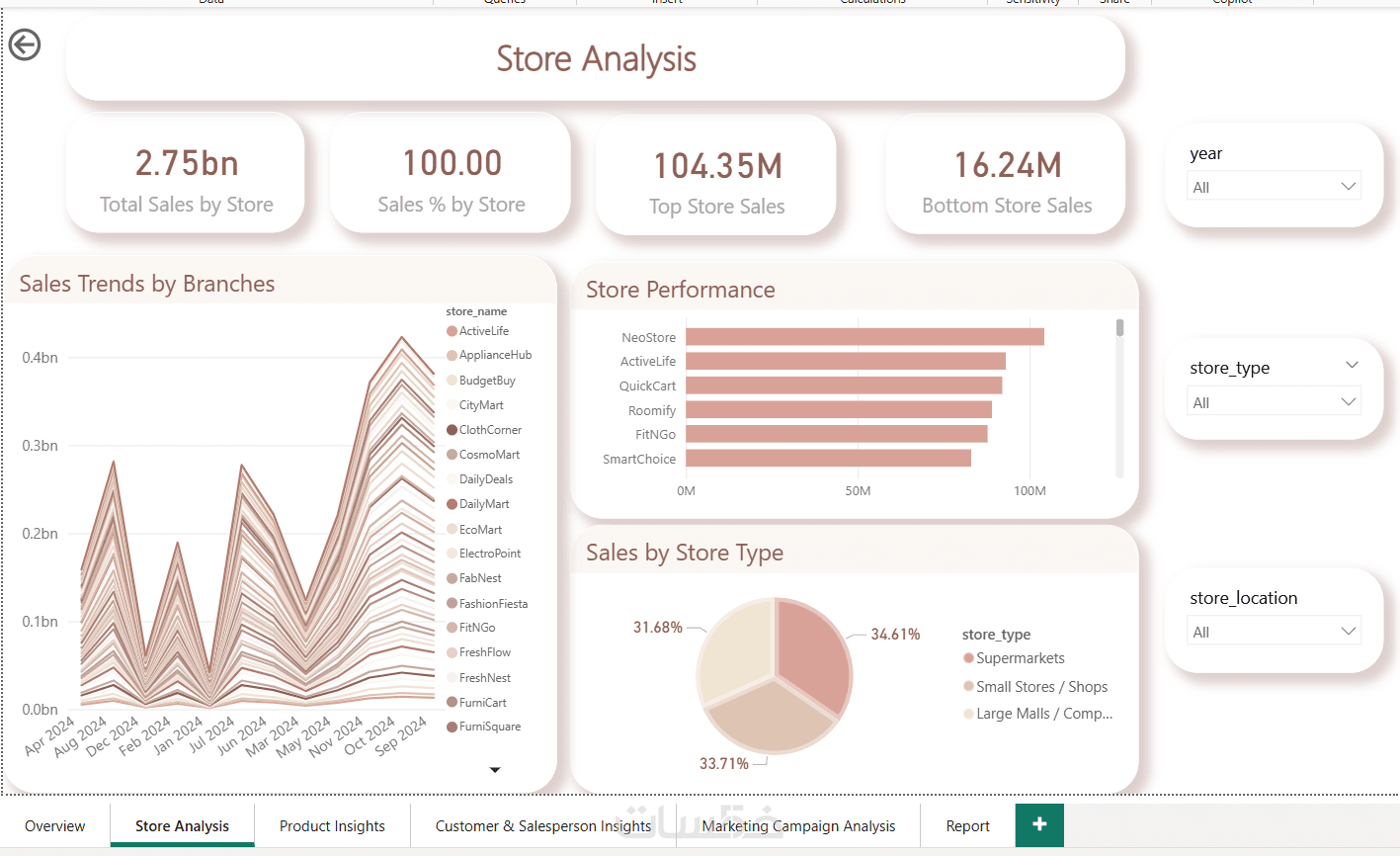The width and height of the screenshot is (1400, 856).
Task: Click the Apr 2024 axis label
Action: click(49, 736)
